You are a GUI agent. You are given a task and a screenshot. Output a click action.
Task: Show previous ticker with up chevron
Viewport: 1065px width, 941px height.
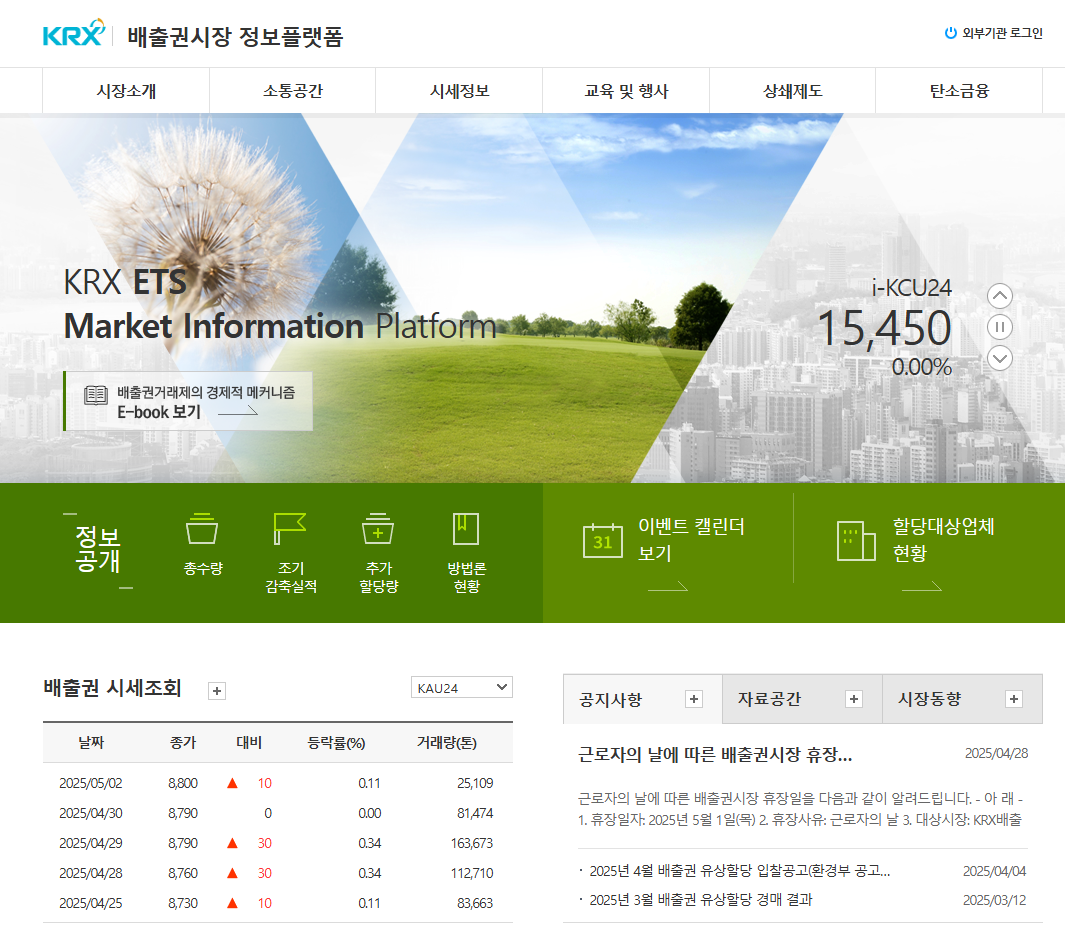(x=999, y=296)
